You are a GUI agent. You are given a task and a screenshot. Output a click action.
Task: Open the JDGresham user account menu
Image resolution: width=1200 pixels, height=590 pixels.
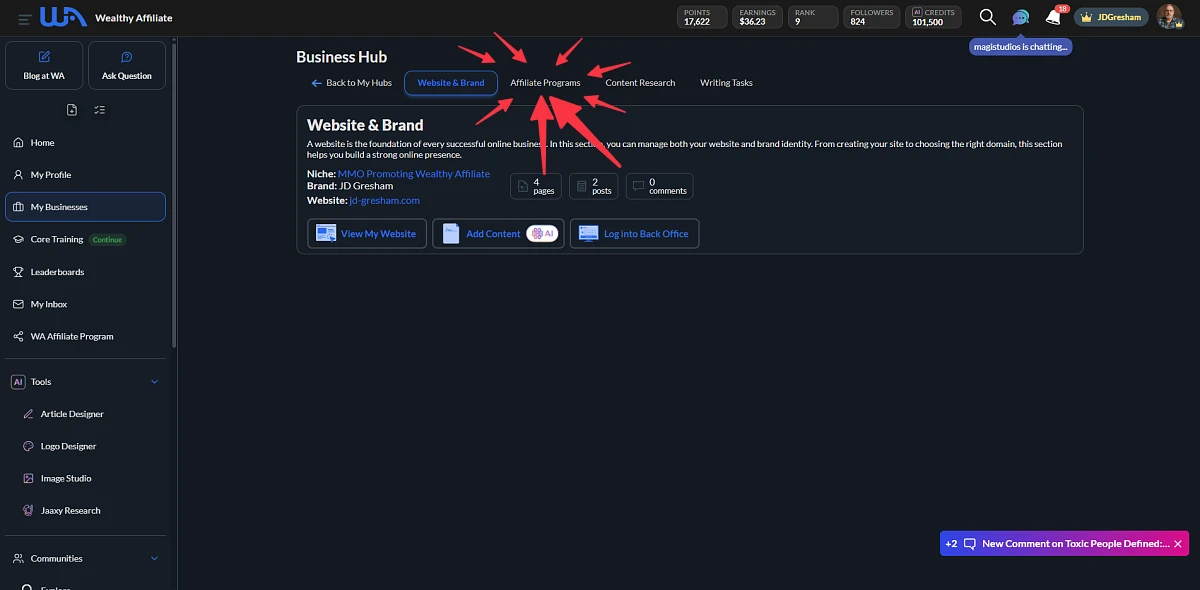(x=1111, y=17)
